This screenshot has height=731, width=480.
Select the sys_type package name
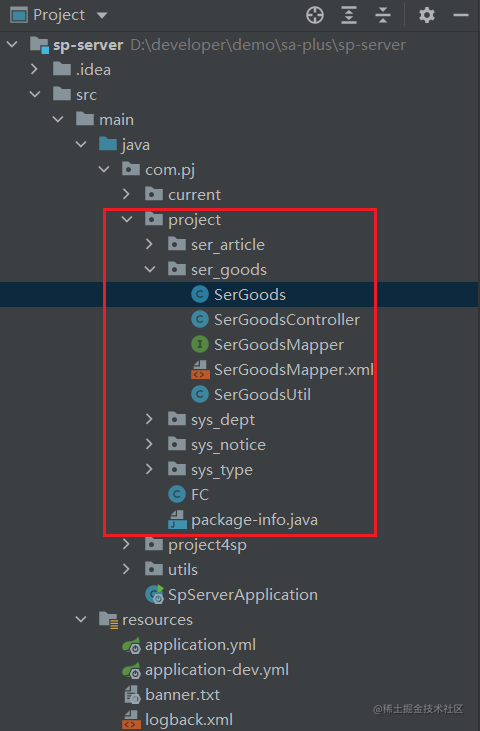[222, 470]
